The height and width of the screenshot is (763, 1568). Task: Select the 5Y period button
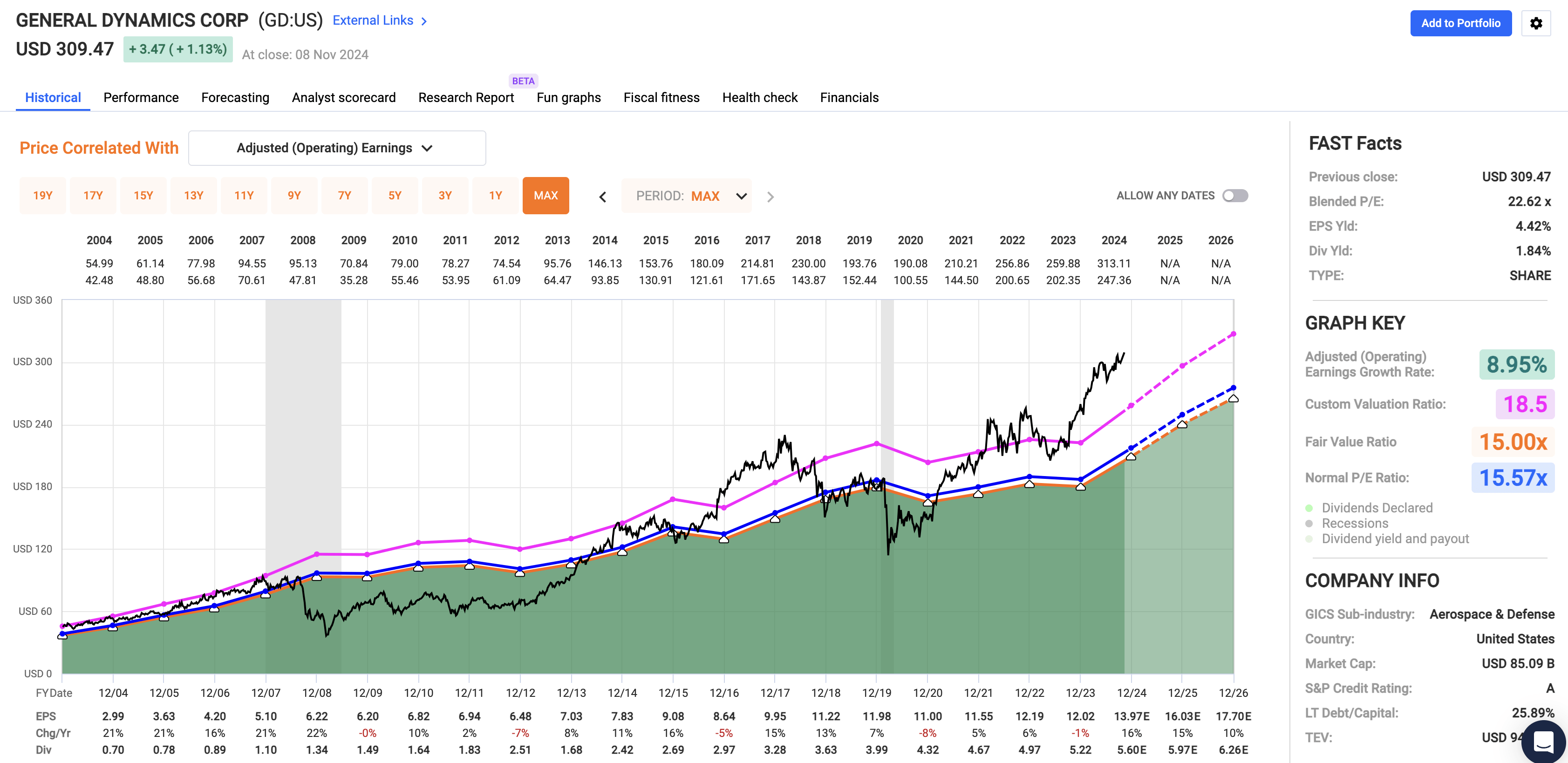pyautogui.click(x=395, y=195)
